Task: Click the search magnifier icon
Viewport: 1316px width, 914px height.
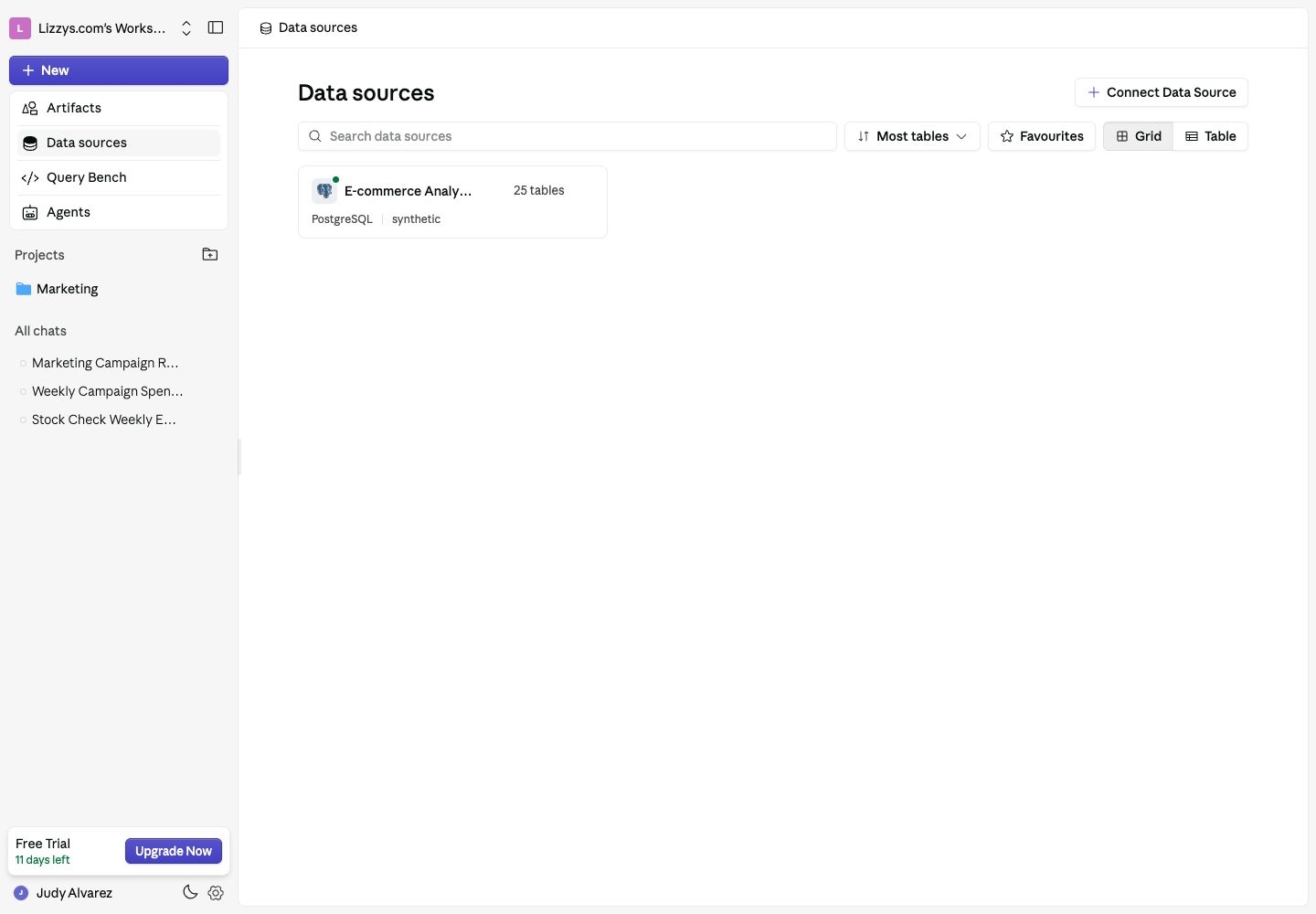Action: 315,136
